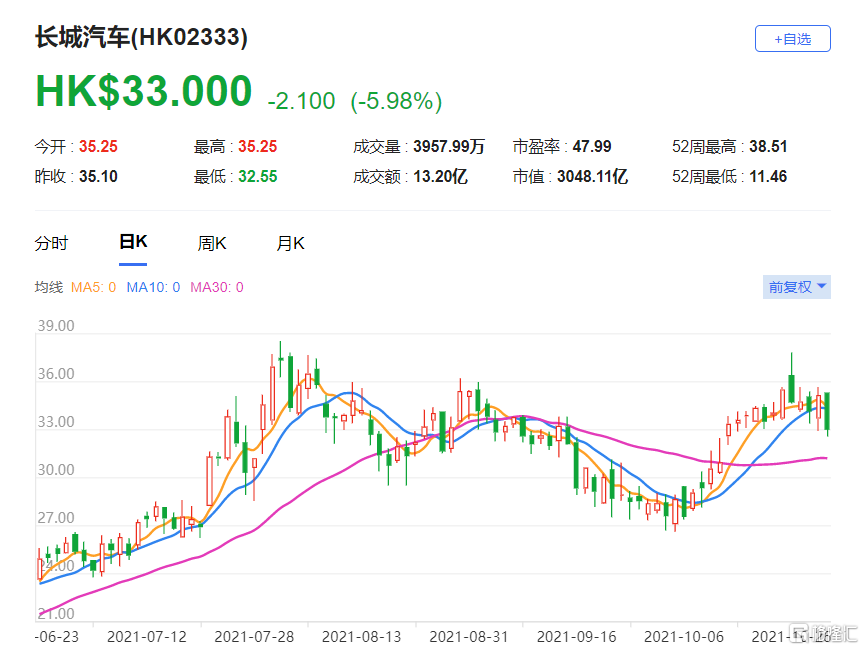This screenshot has height=650, width=864.
Task: Click the stock title 长城汽车(HK02333)
Action: click(x=142, y=37)
